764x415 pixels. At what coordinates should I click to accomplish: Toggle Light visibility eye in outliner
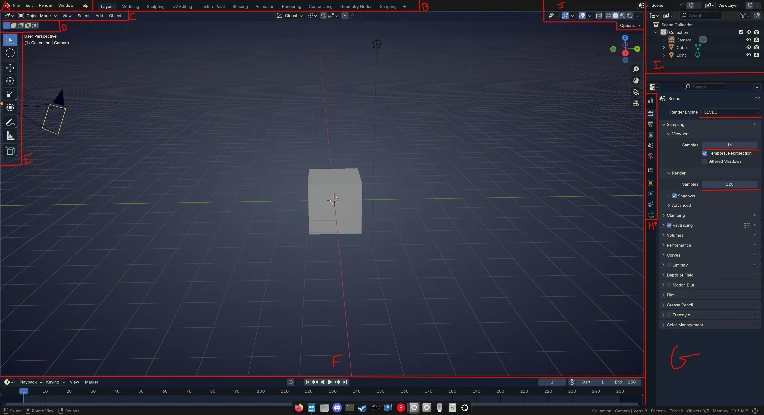click(748, 55)
